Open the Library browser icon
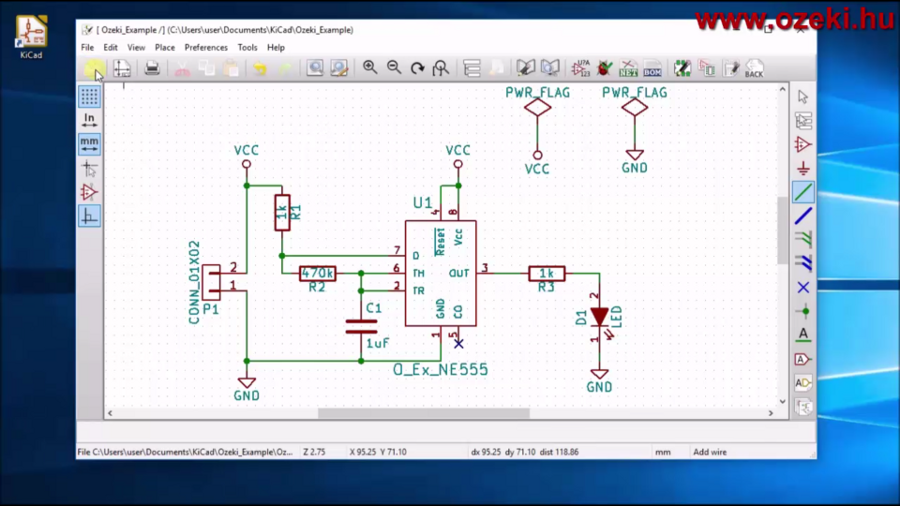Viewport: 900px width, 506px height. (x=550, y=68)
